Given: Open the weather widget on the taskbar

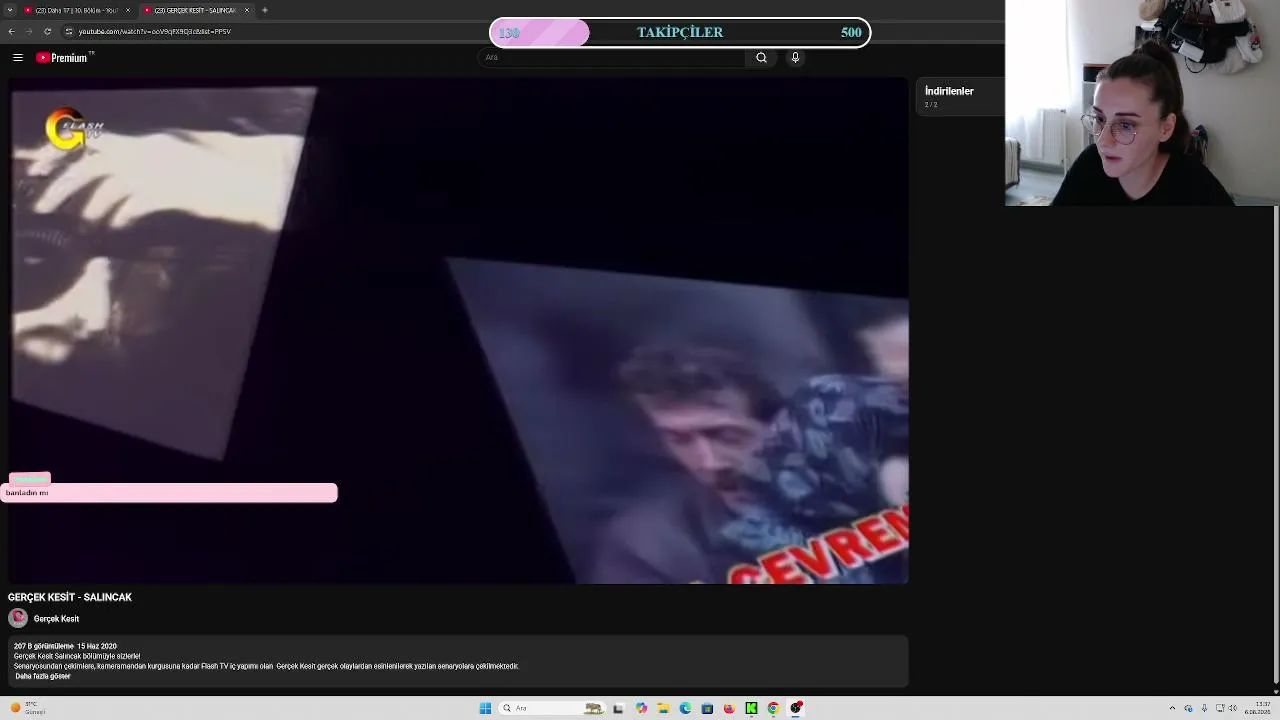Looking at the screenshot, I should pyautogui.click(x=28, y=708).
